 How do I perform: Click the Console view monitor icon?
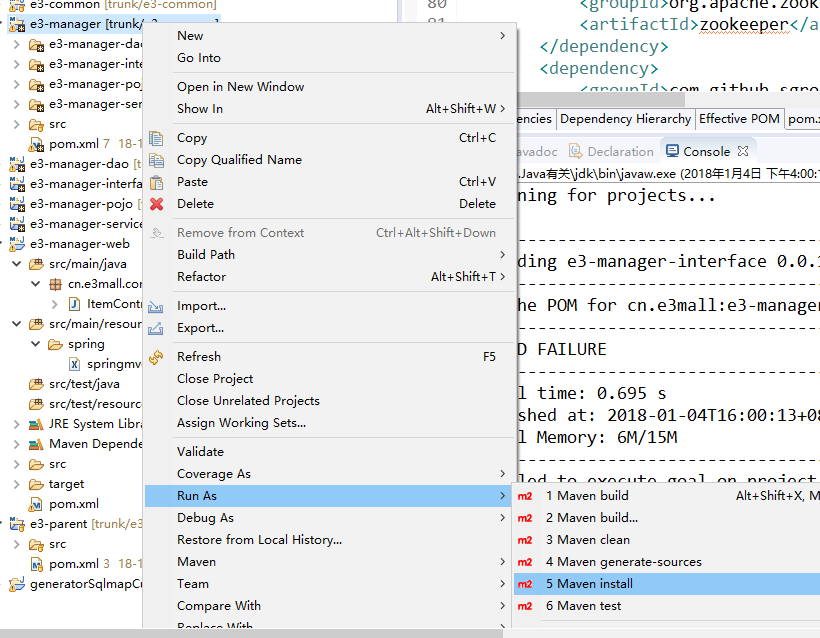(x=673, y=151)
